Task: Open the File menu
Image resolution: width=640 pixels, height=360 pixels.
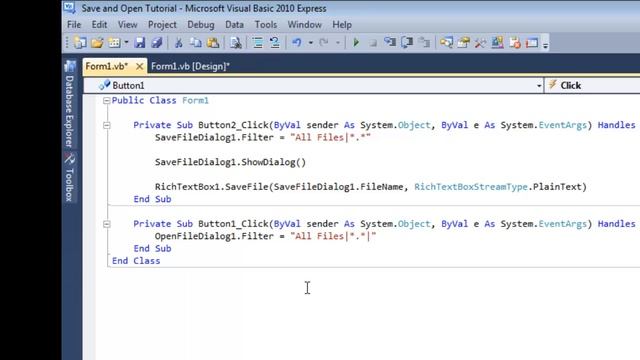Action: (74, 25)
